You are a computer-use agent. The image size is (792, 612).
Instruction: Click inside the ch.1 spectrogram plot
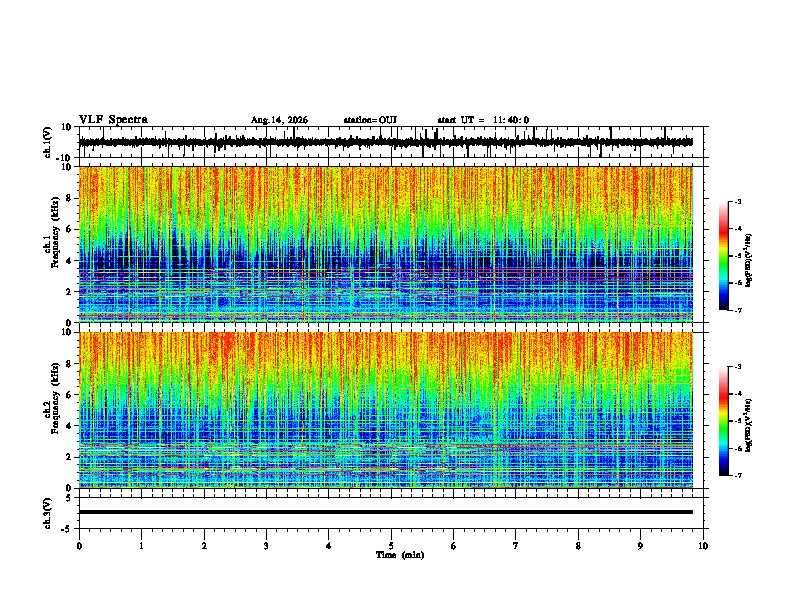tap(386, 244)
